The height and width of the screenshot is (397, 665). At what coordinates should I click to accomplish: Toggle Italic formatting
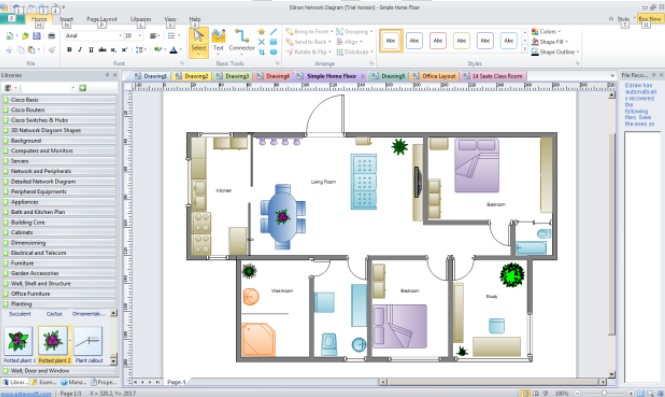coord(80,50)
